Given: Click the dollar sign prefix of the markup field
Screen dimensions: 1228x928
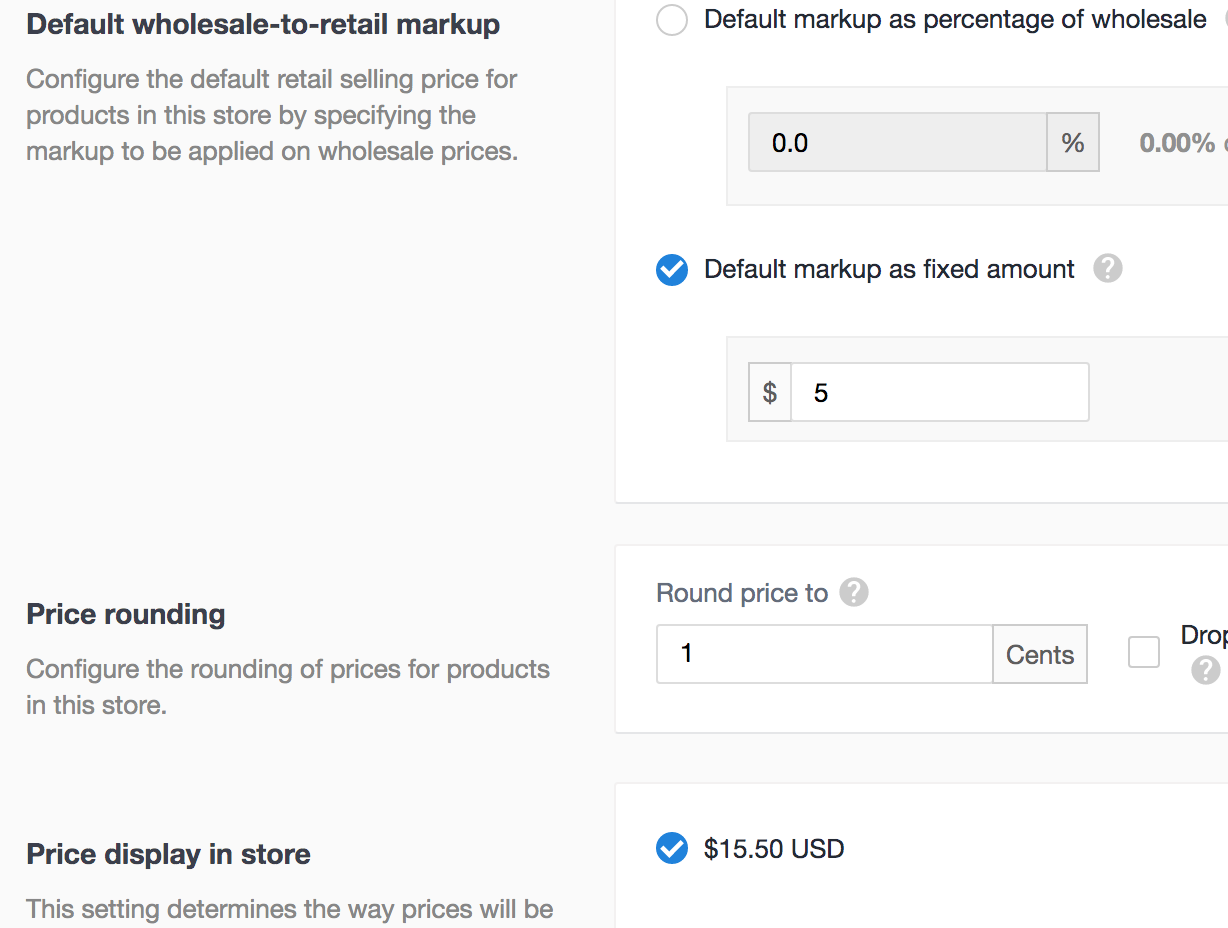Looking at the screenshot, I should (x=770, y=393).
